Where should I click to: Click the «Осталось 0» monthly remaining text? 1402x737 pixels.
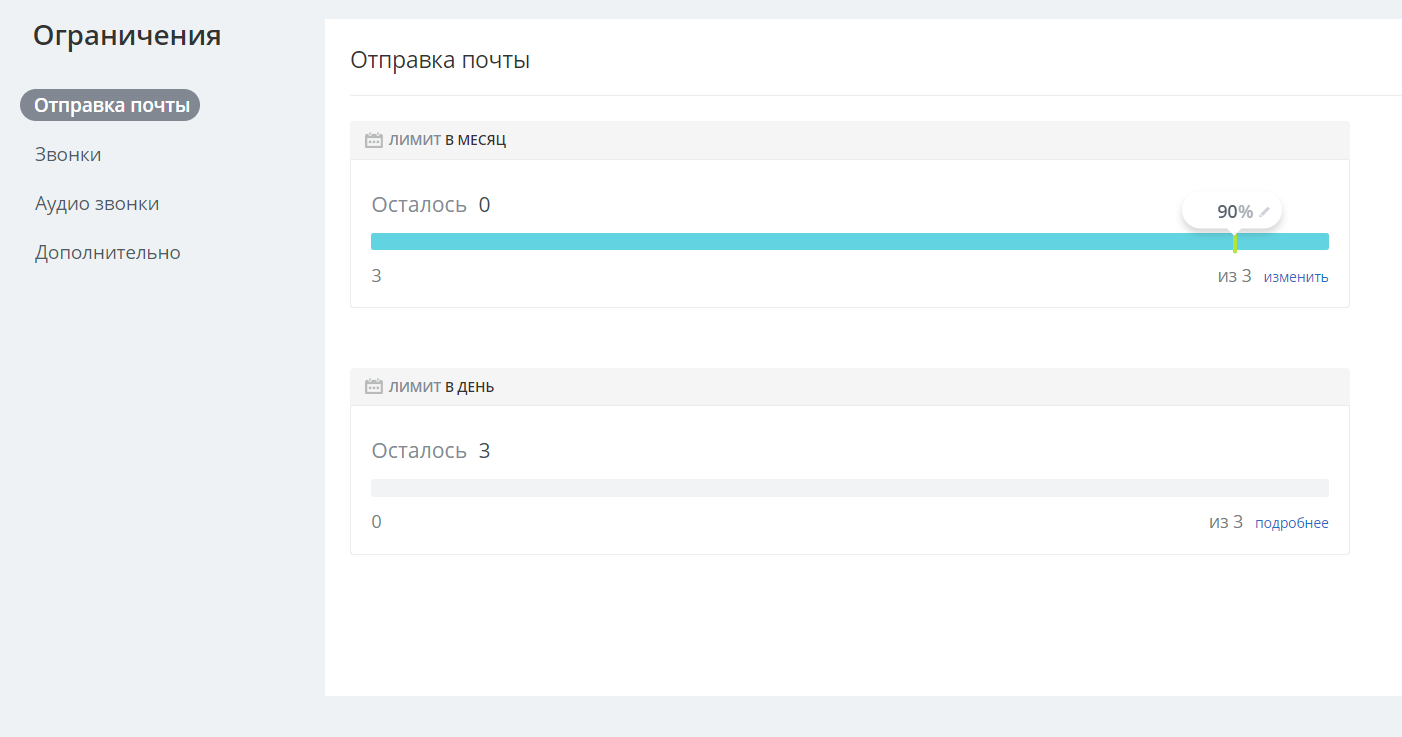pyautogui.click(x=431, y=205)
